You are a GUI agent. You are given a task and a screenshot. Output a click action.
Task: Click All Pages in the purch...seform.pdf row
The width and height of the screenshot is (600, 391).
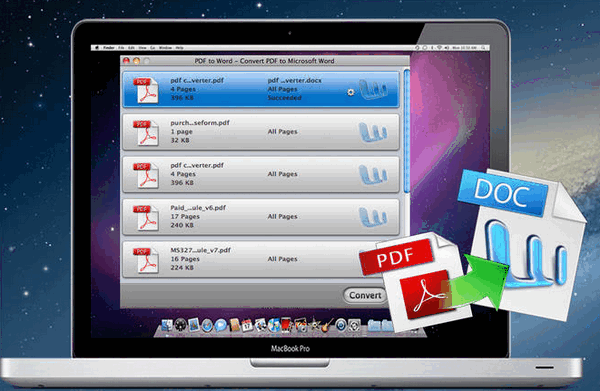pyautogui.click(x=282, y=132)
